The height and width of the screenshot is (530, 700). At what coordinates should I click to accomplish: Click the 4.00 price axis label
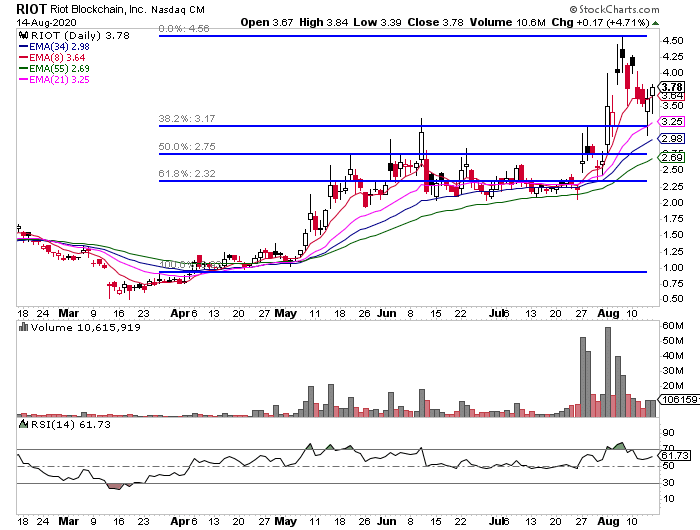tap(672, 73)
